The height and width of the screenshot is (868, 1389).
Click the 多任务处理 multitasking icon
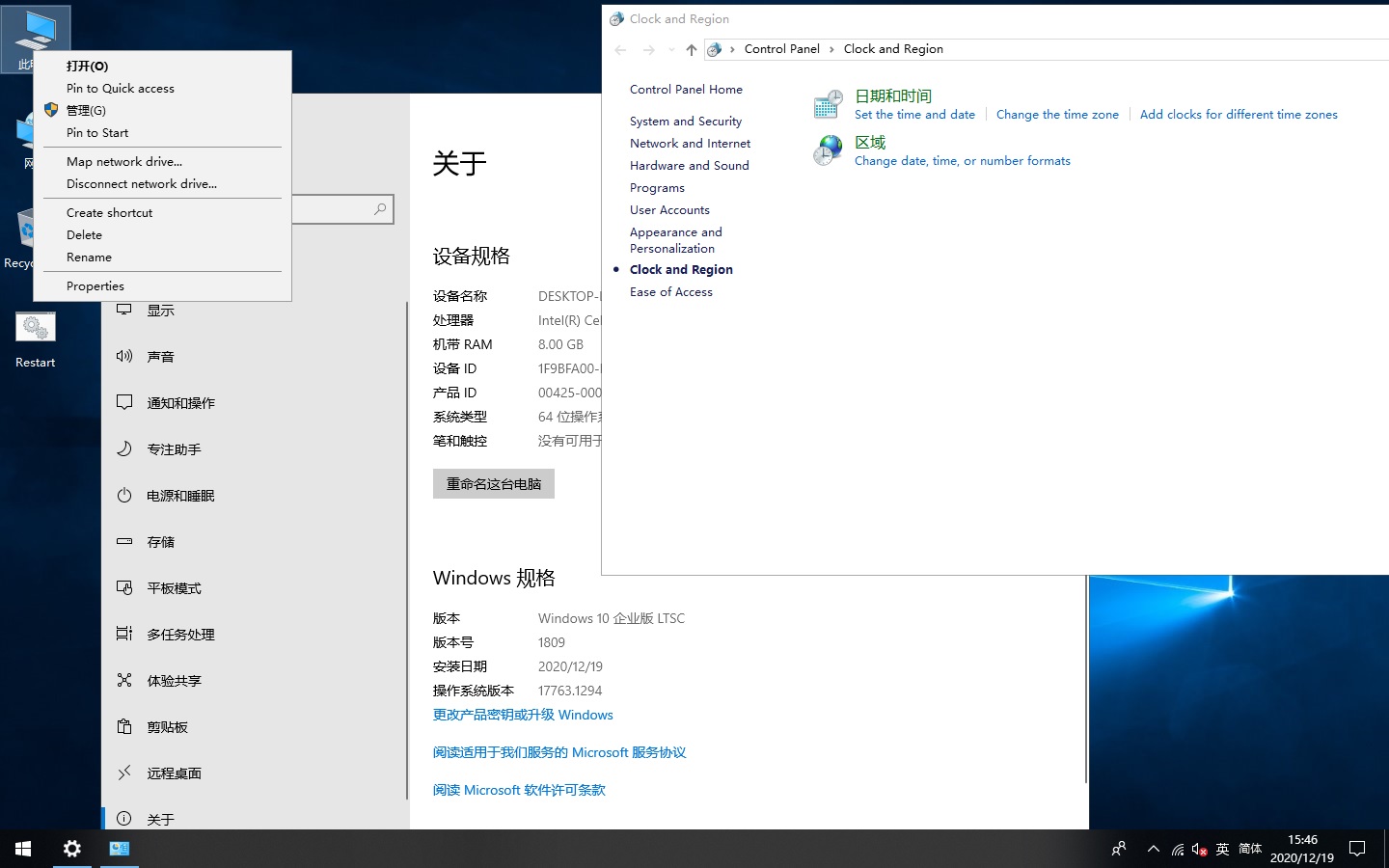(x=124, y=634)
